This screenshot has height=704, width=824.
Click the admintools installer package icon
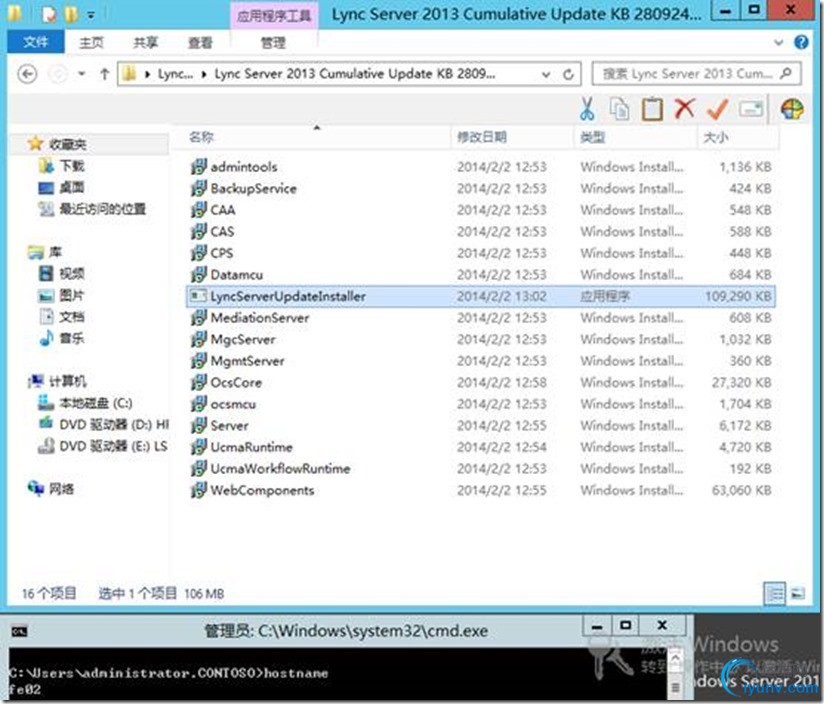tap(198, 167)
